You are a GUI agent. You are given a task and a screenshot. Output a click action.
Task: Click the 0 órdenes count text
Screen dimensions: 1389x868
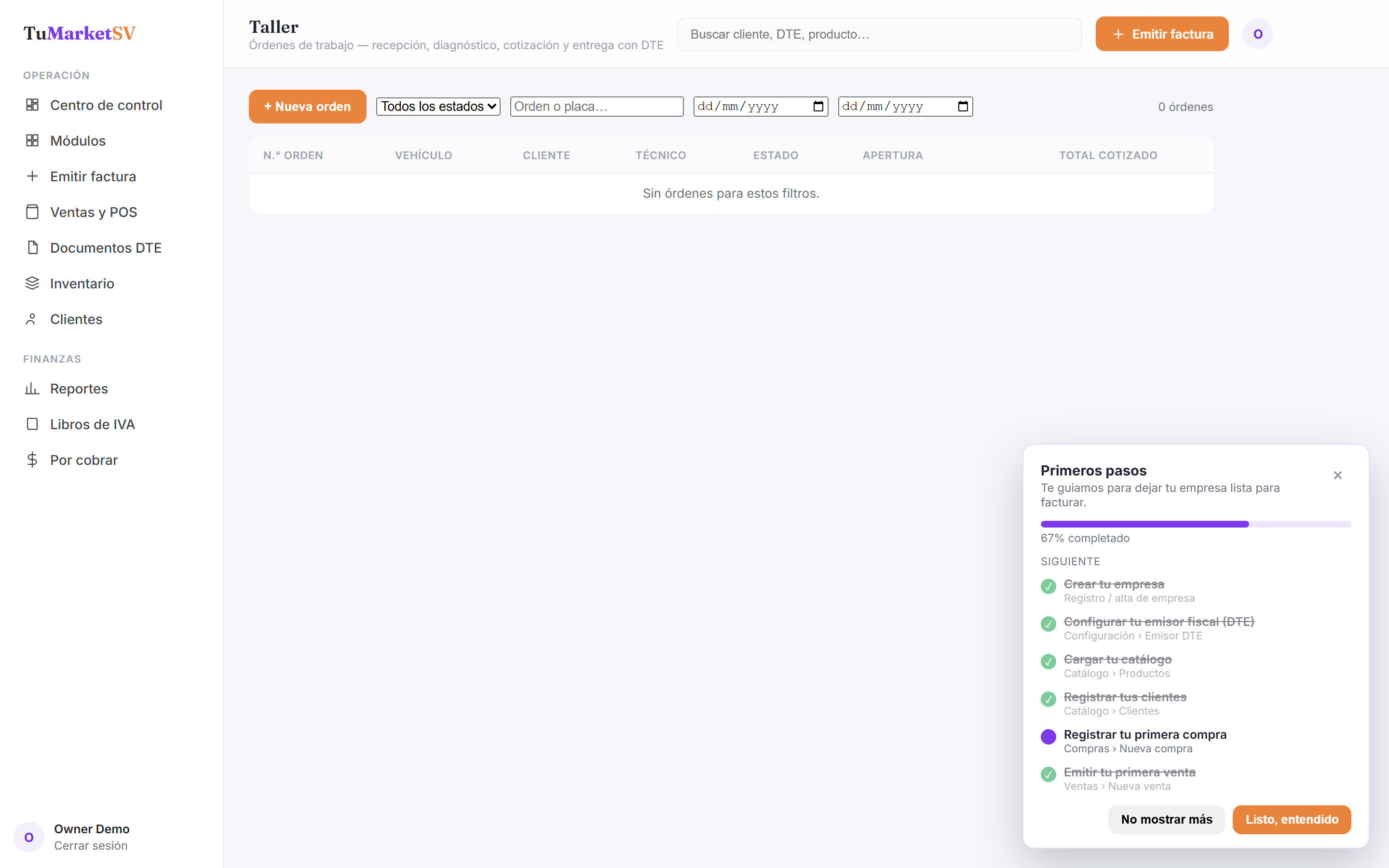(x=1185, y=107)
